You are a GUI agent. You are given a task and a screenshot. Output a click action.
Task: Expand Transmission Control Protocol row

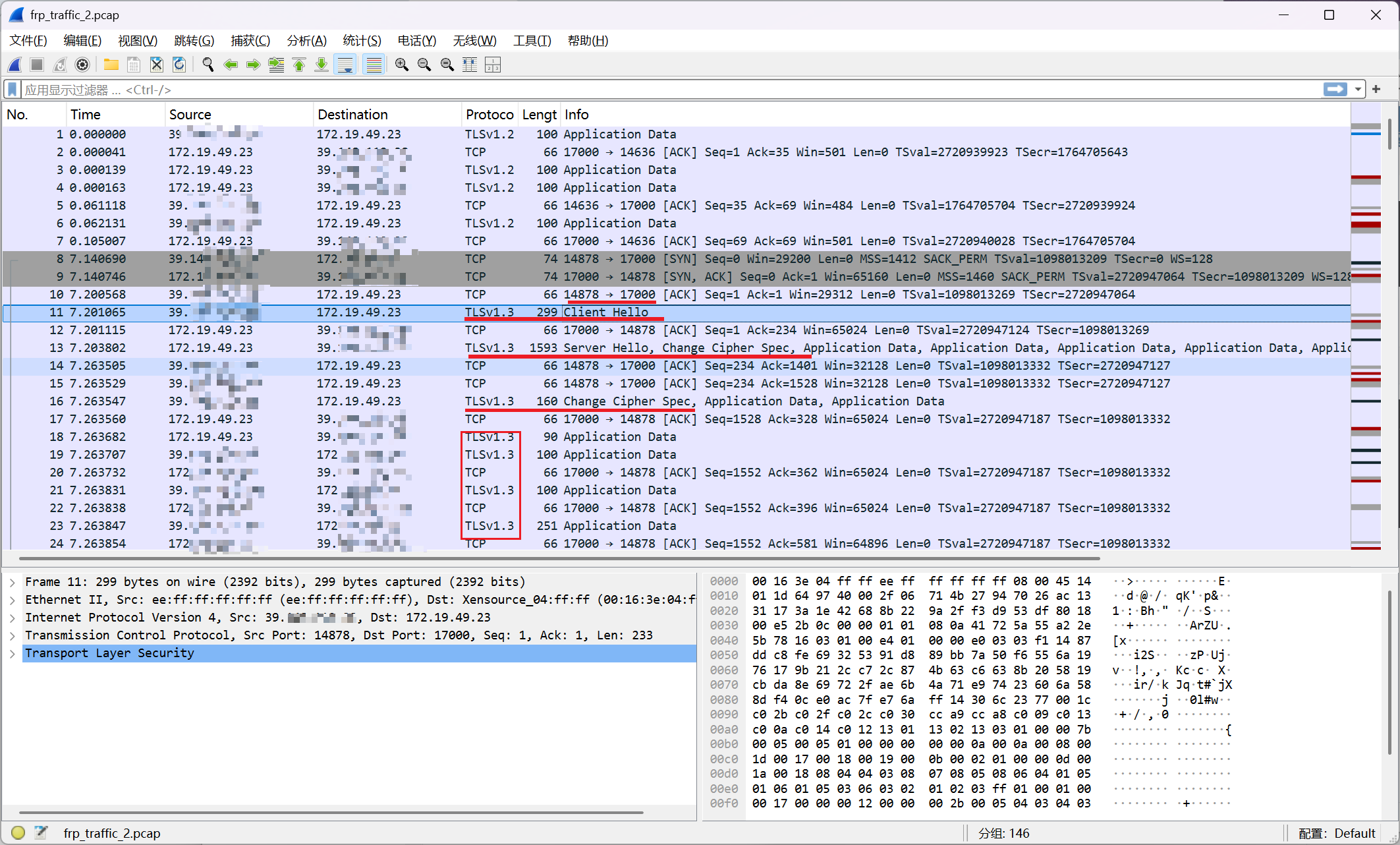coord(12,636)
